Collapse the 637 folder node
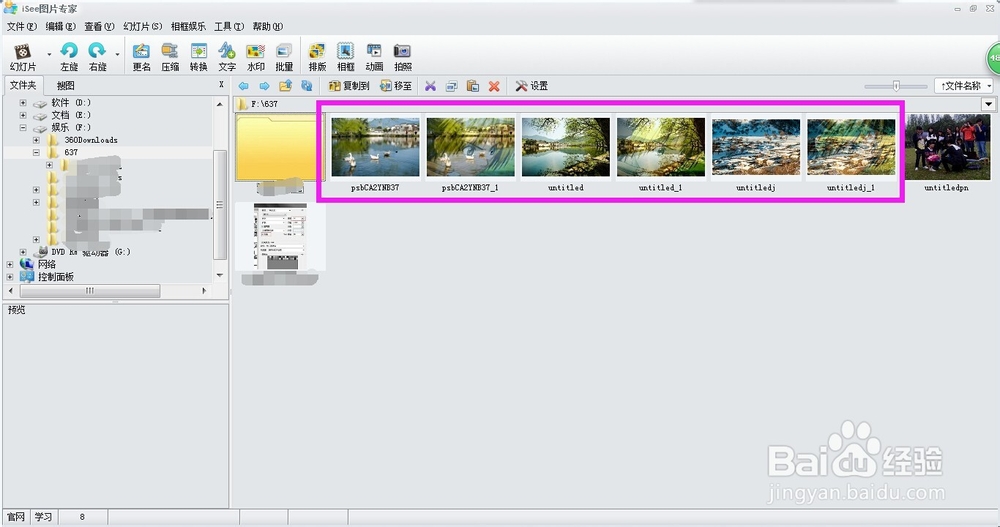Viewport: 1000px width, 527px height. (x=36, y=152)
